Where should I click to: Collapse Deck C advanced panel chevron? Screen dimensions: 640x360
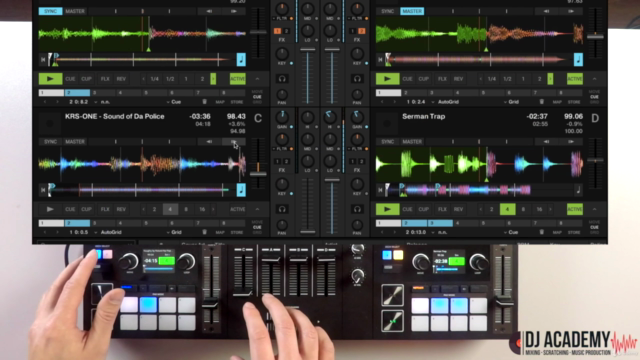coord(258,209)
